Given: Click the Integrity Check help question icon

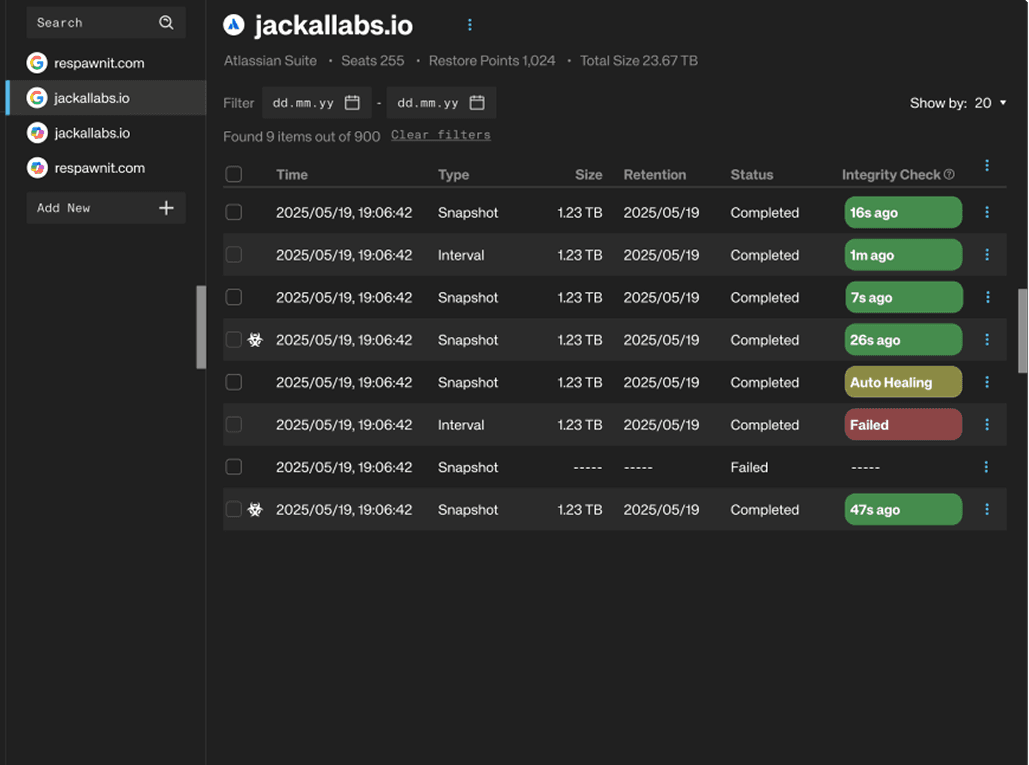Looking at the screenshot, I should point(949,175).
